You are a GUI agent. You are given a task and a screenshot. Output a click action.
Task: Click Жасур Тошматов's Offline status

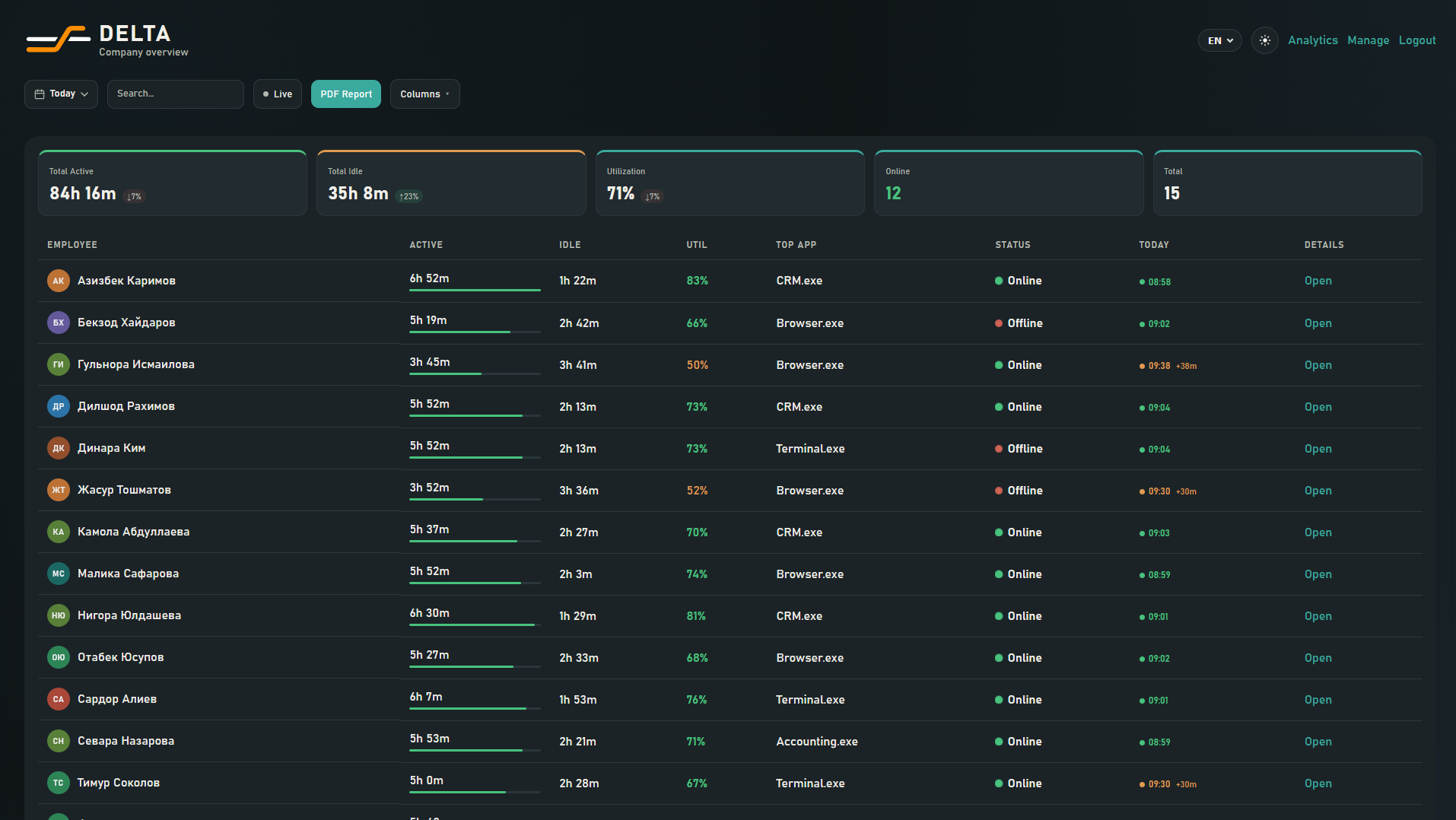[x=1019, y=491]
